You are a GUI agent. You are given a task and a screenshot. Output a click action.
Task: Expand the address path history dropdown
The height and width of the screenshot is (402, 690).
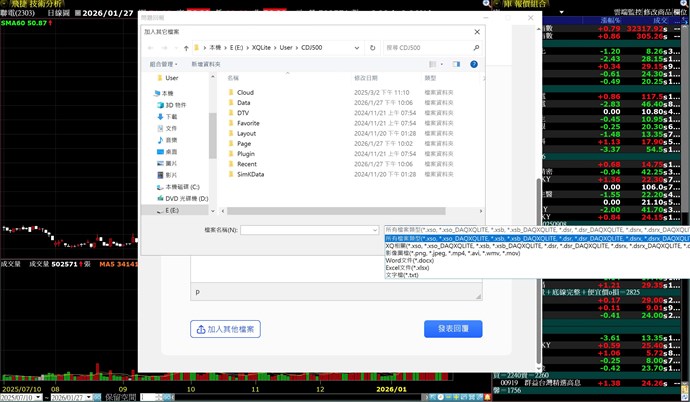tap(356, 48)
